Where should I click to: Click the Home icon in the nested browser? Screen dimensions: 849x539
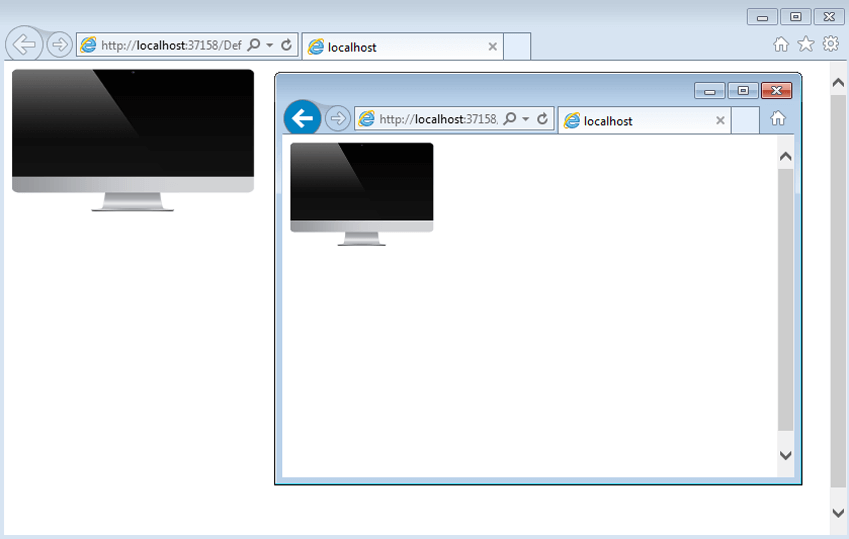(x=777, y=119)
